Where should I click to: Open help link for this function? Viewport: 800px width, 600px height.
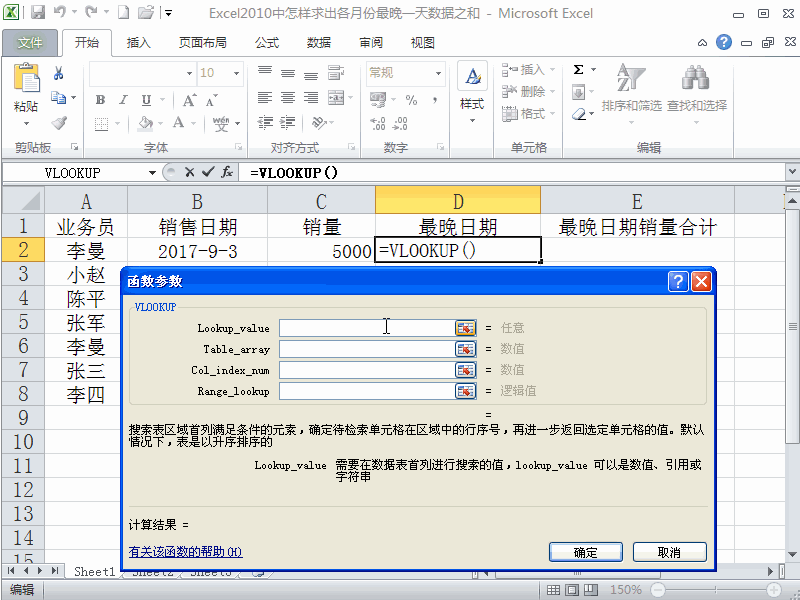pos(186,552)
